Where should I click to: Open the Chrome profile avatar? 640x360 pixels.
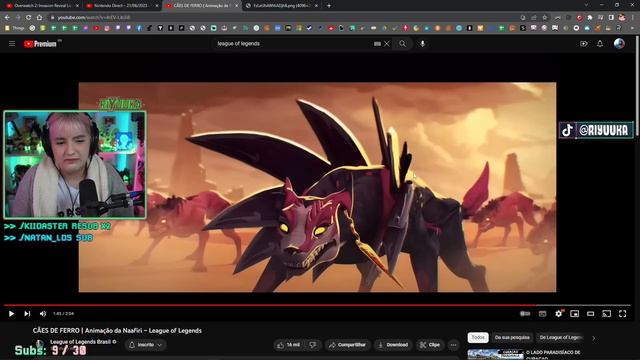pos(622,17)
